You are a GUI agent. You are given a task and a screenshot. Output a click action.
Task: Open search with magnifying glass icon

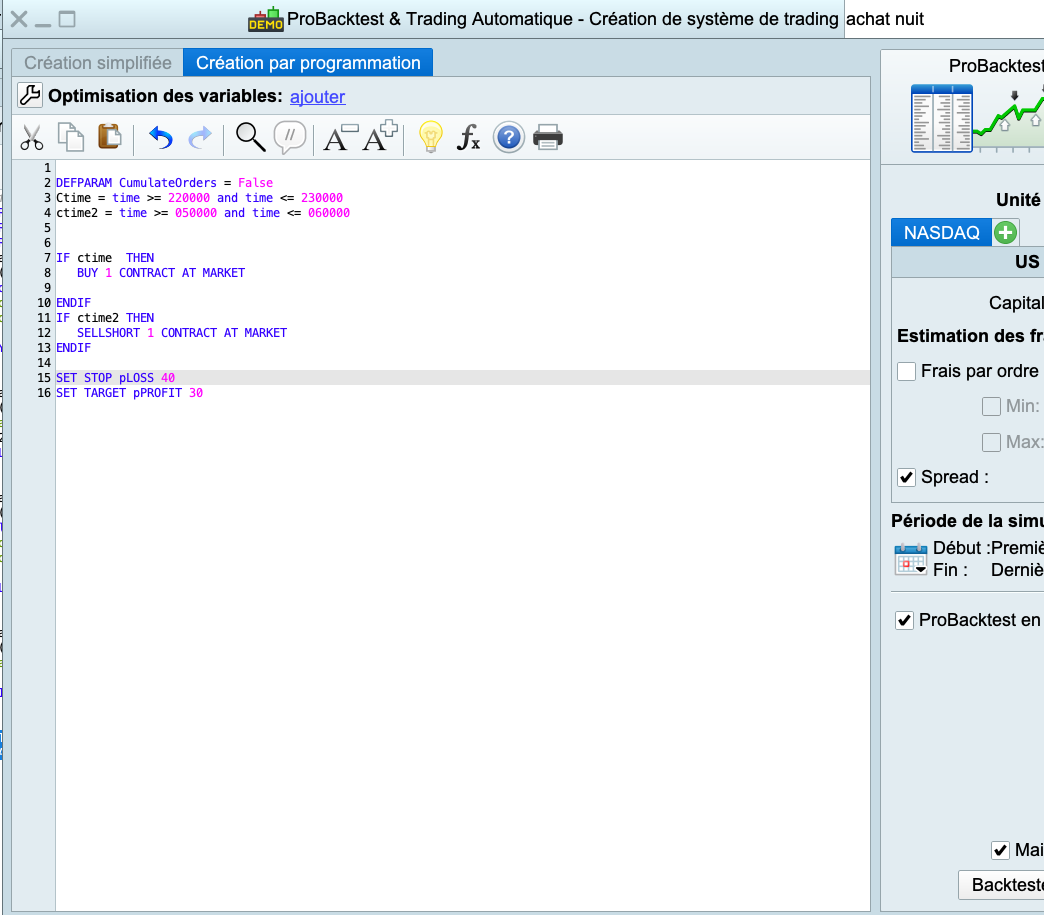[x=250, y=137]
